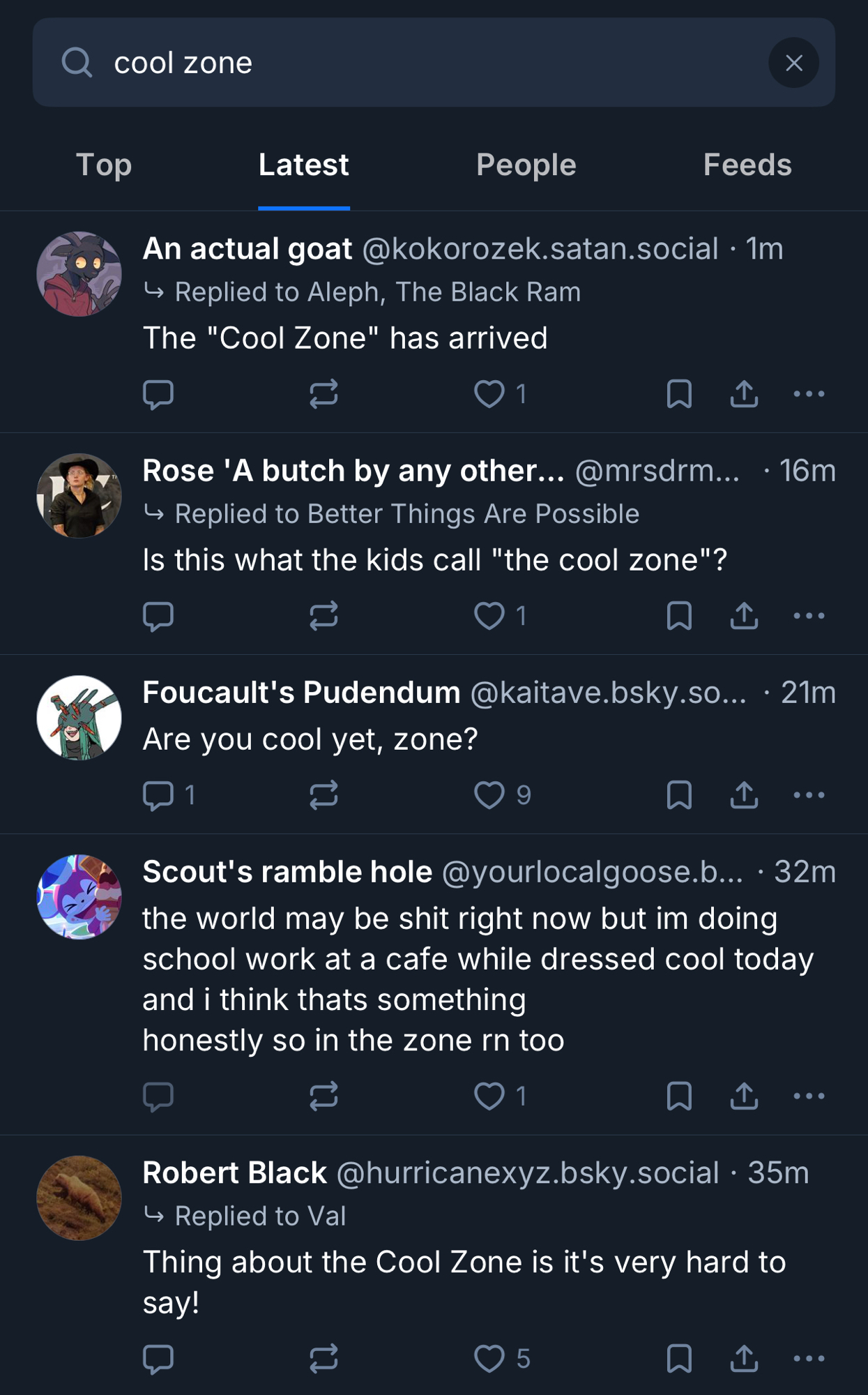Reply to An actual goat's post
Screen dimensions: 868x1395
(158, 394)
